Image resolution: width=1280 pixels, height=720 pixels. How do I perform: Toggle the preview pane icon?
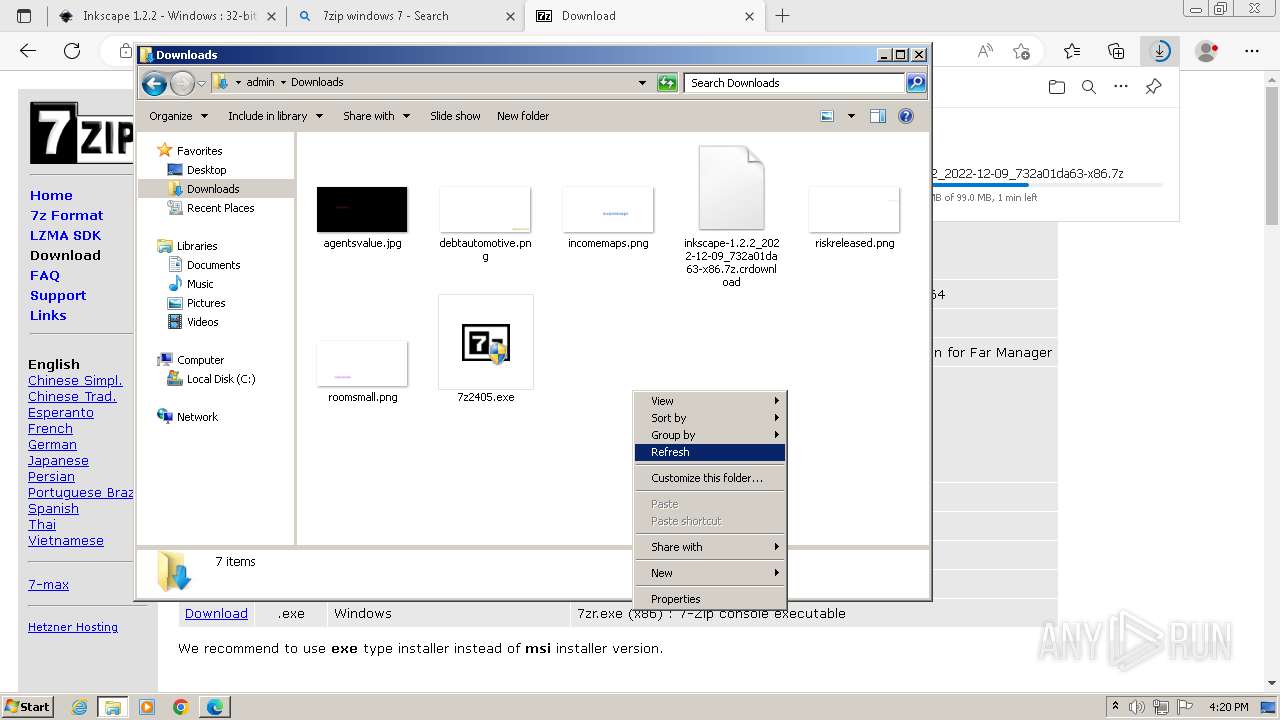(877, 116)
